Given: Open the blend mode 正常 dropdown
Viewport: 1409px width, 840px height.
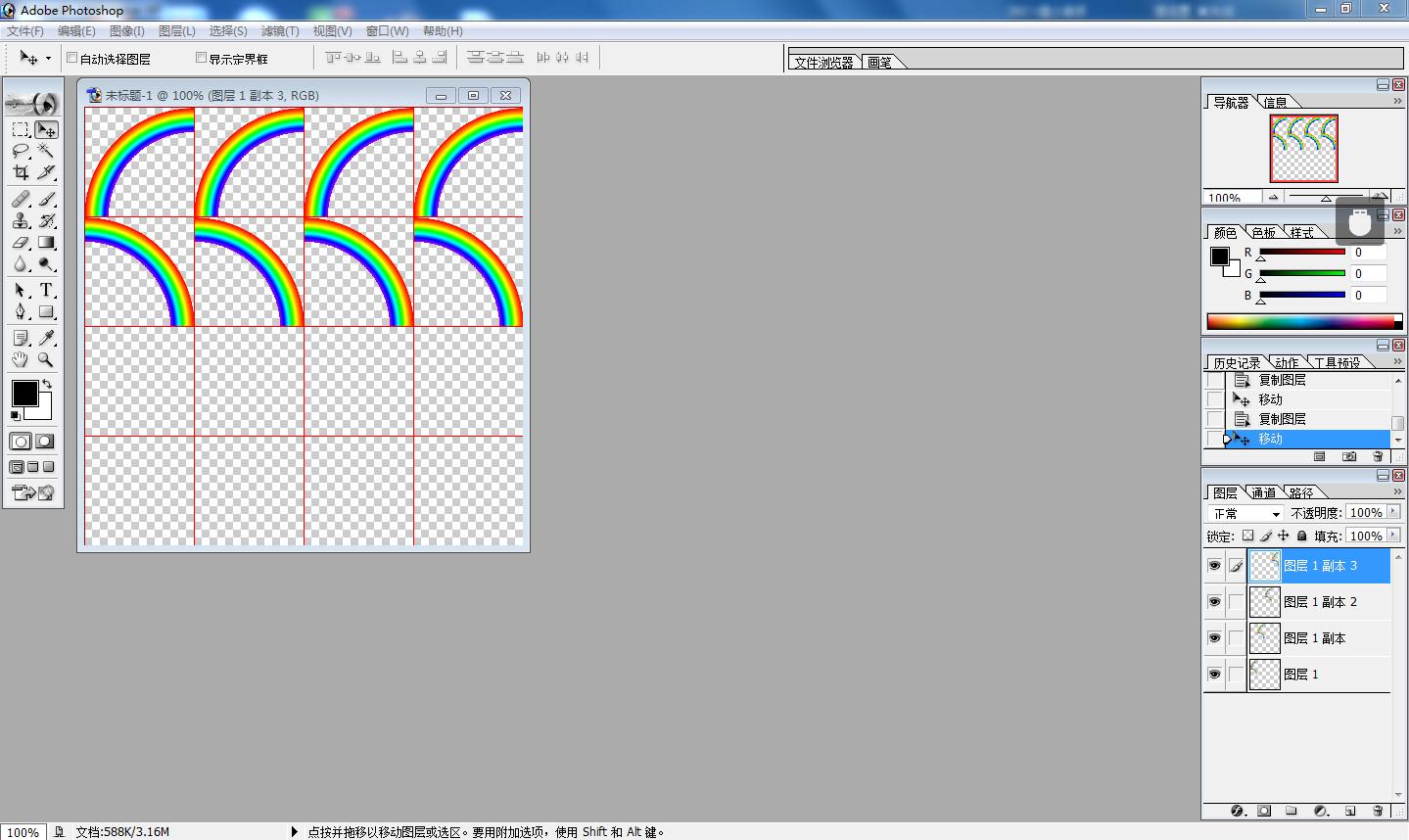Looking at the screenshot, I should coord(1246,513).
